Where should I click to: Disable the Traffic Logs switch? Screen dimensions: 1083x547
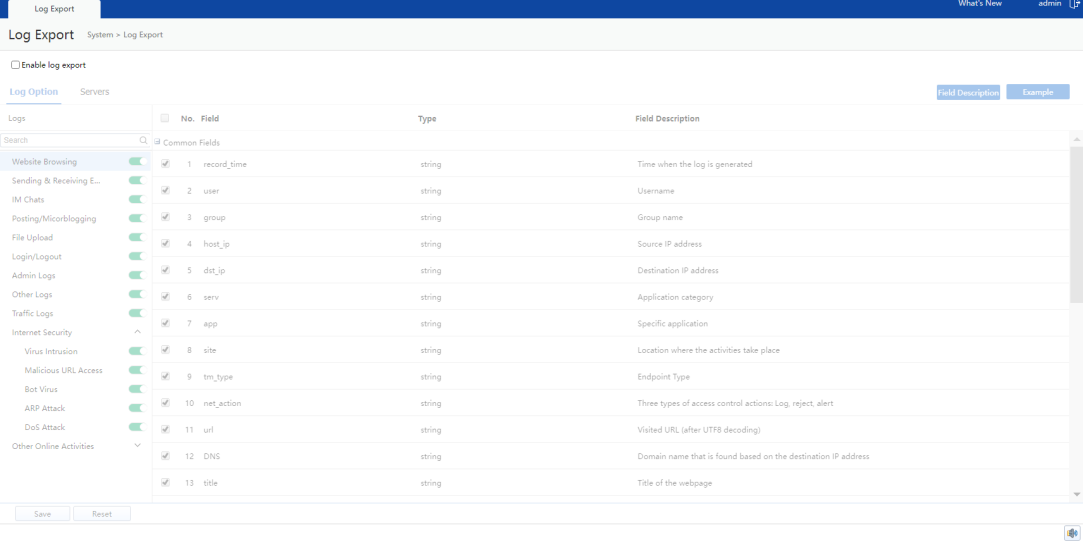pos(136,313)
